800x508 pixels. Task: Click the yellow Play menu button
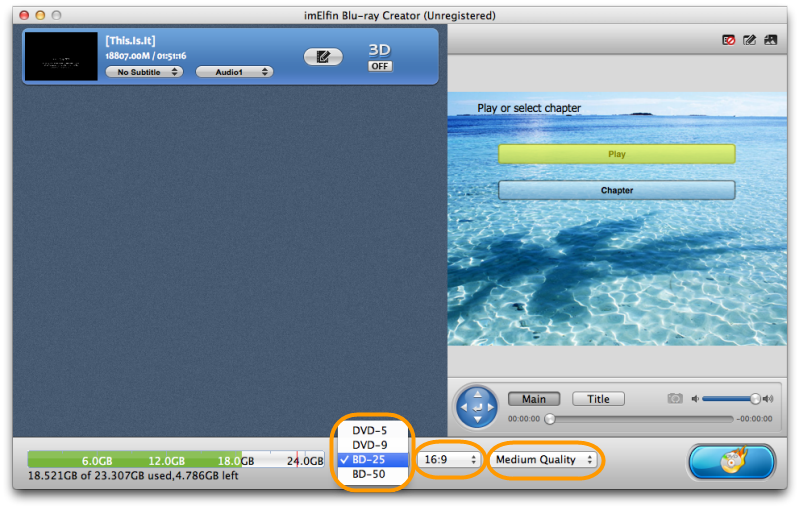(x=616, y=154)
